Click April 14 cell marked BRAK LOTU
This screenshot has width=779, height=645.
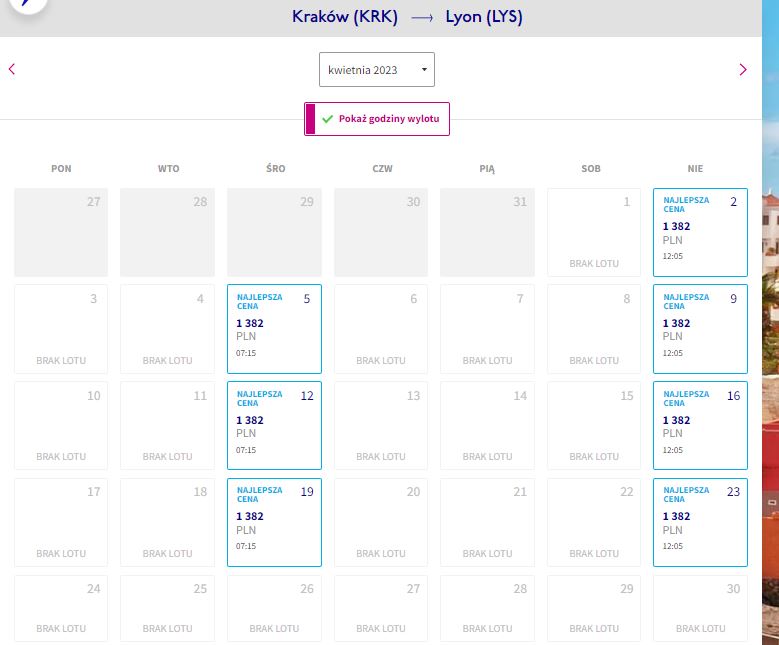[x=487, y=425]
